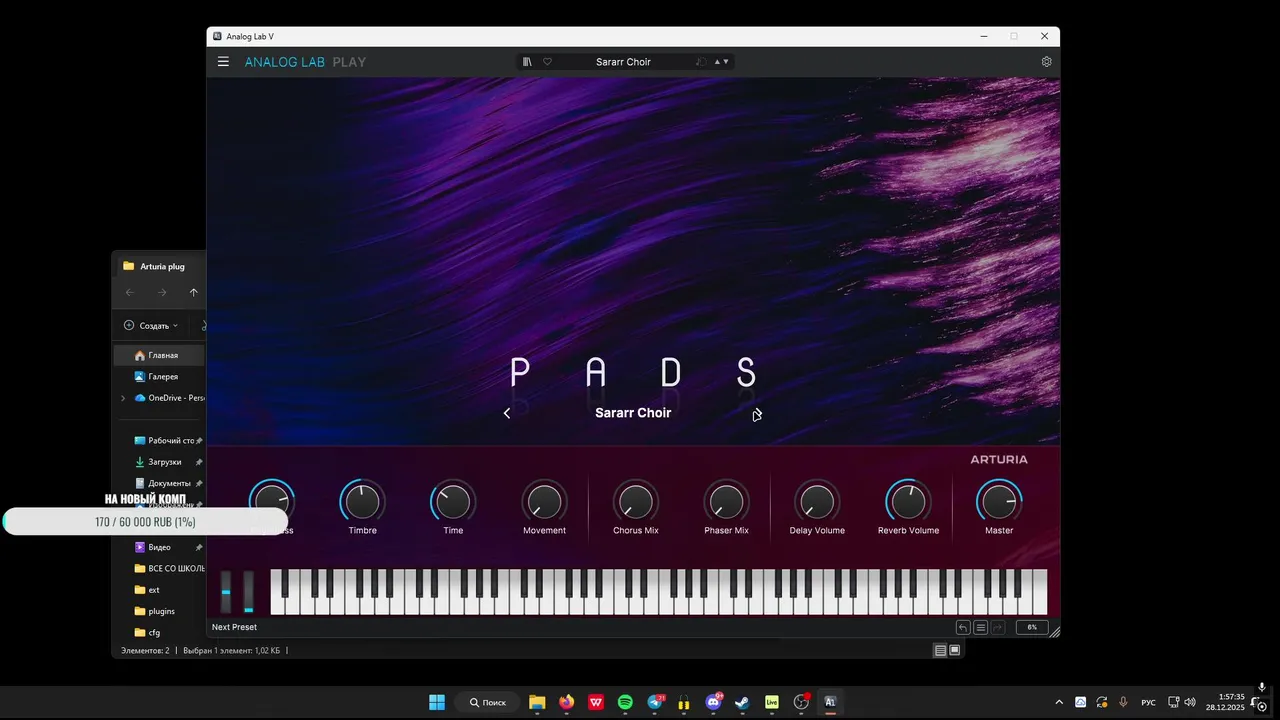Favorite the Sararr Choir preset with heart
1280x720 pixels.
(547, 62)
